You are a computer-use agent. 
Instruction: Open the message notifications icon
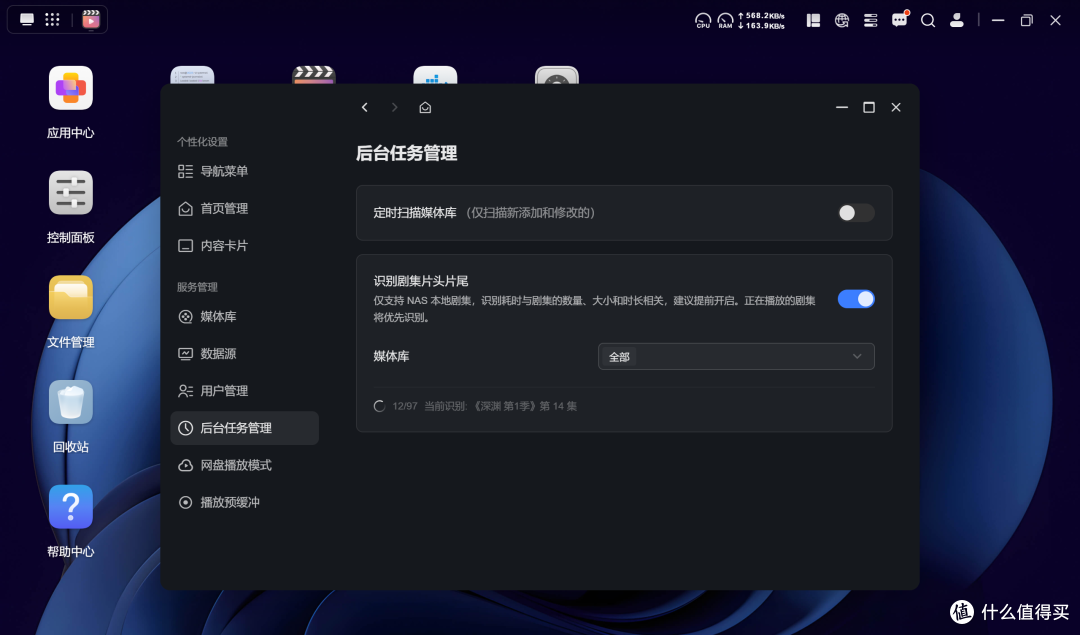pos(900,20)
